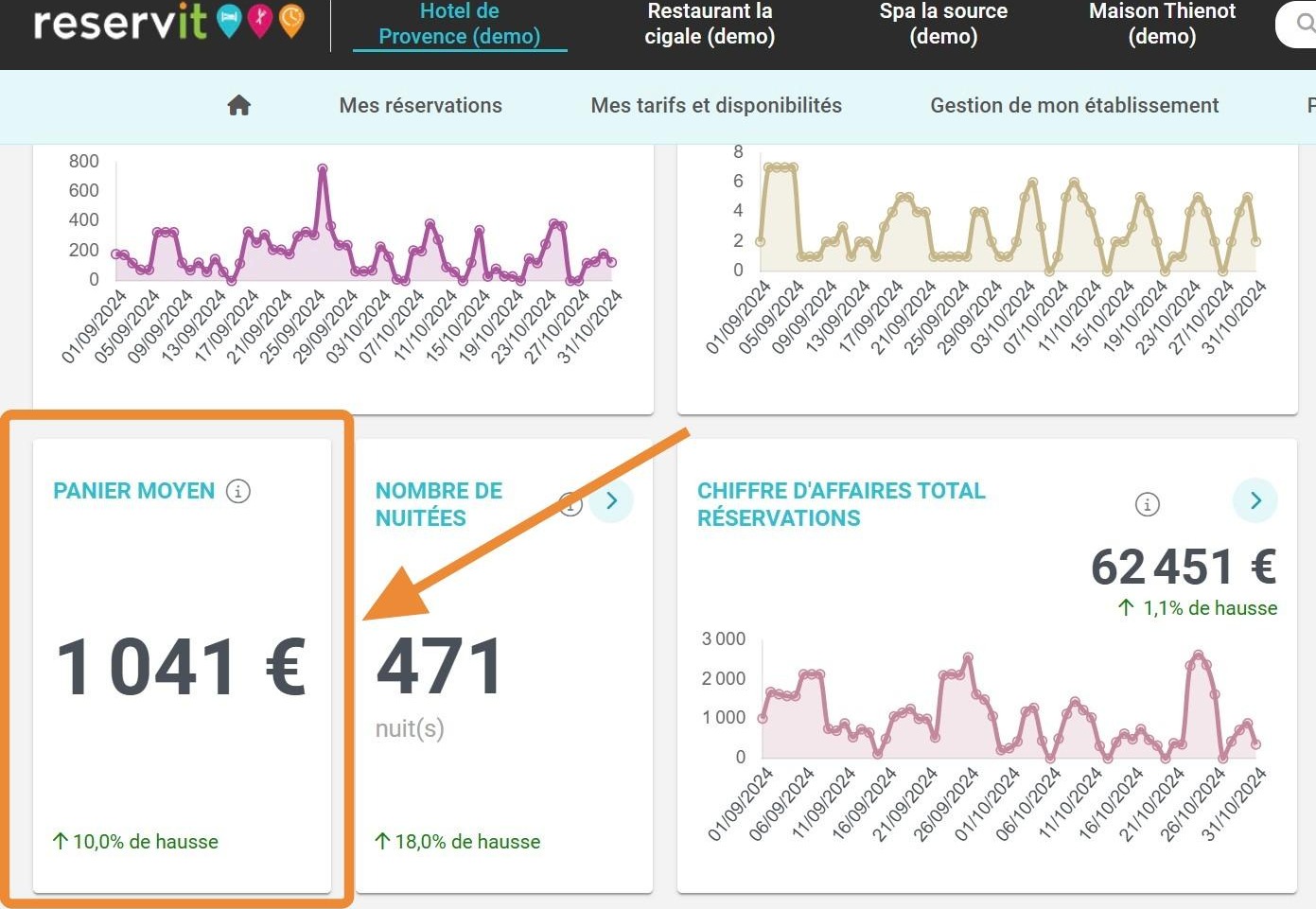1316x909 pixels.
Task: Expand Chiffre d'affaires total réservations chevron
Action: (1255, 500)
